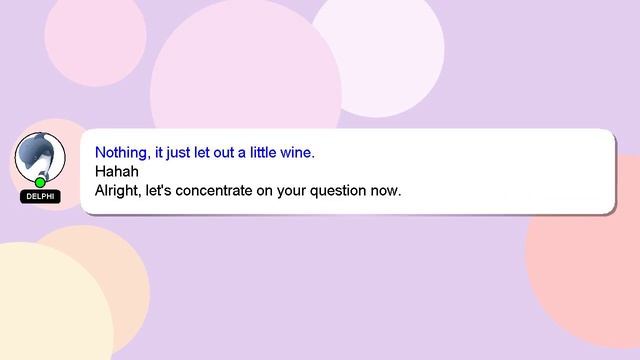Select the DELPHI name label
Viewport: 640px width, 360px height.
tap(40, 196)
